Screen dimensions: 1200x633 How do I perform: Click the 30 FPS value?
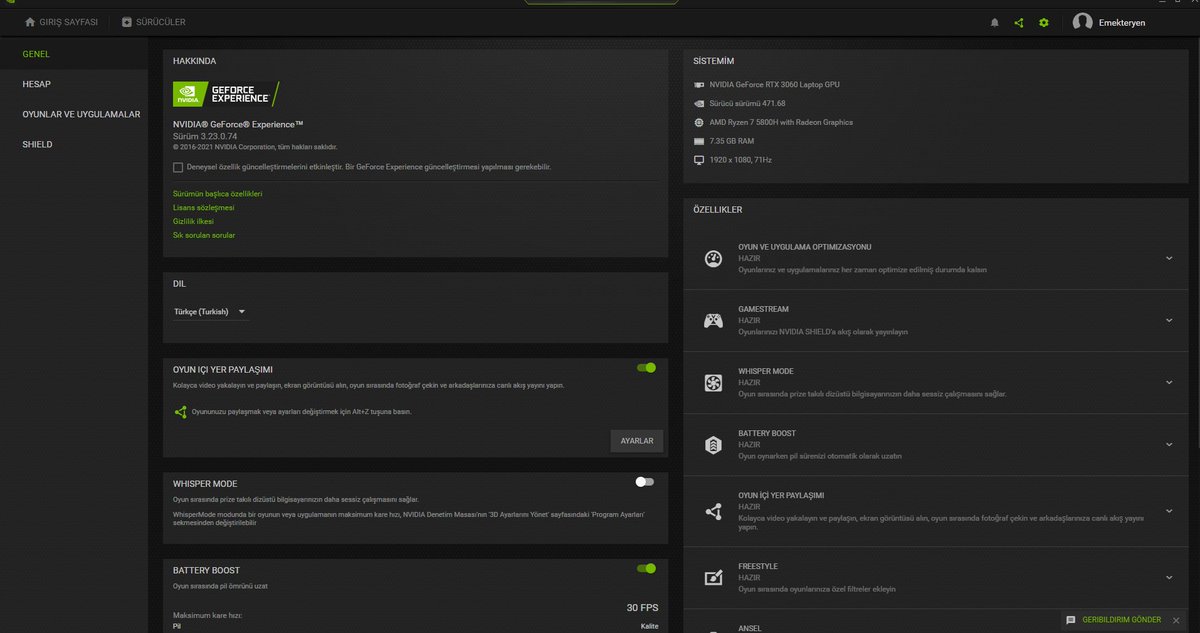tap(641, 608)
